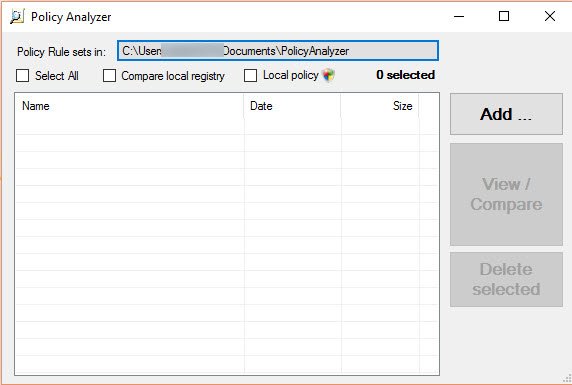Click the Compare local registry label
Image resolution: width=572 pixels, height=385 pixels.
[x=173, y=76]
